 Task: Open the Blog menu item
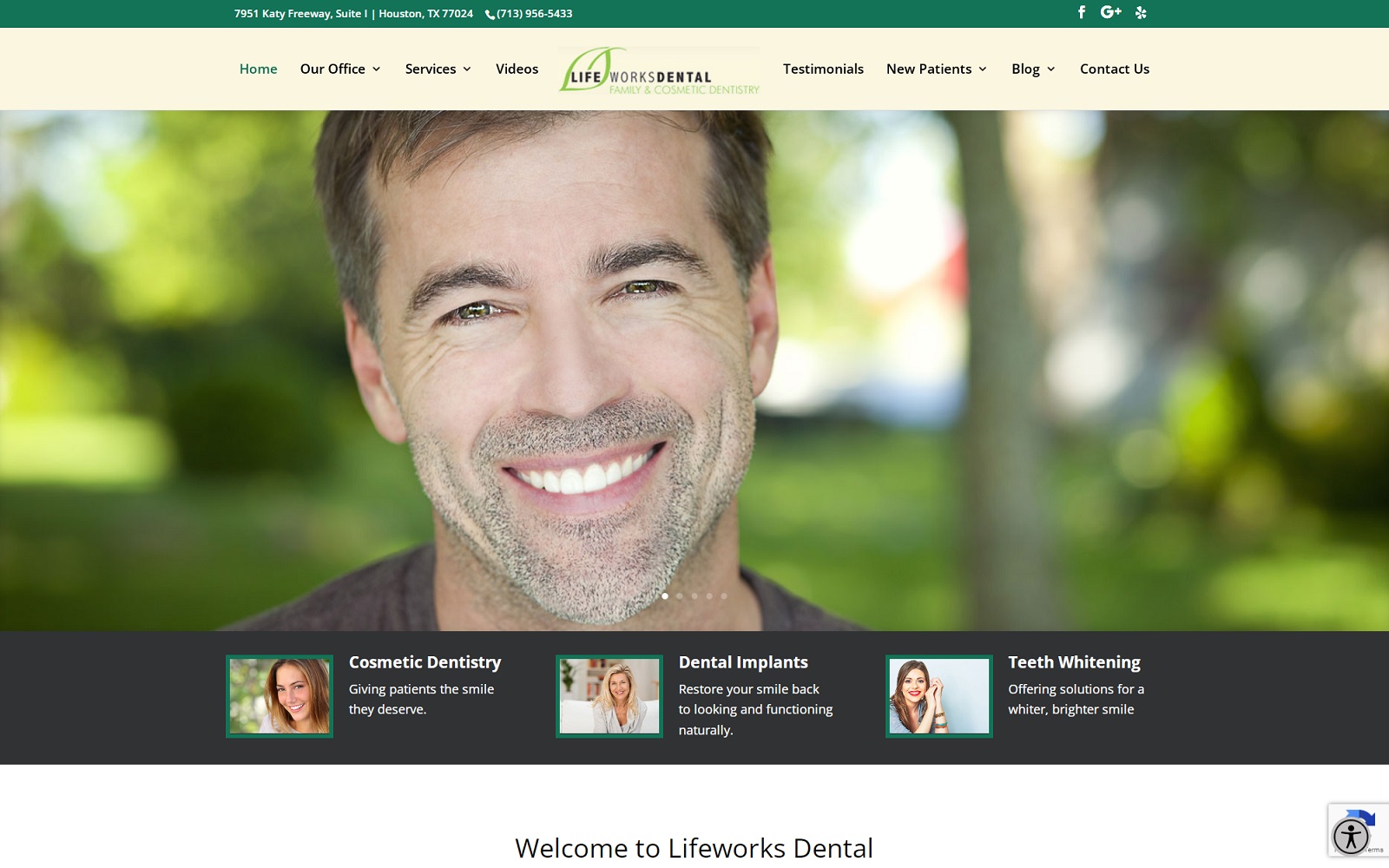point(1025,69)
